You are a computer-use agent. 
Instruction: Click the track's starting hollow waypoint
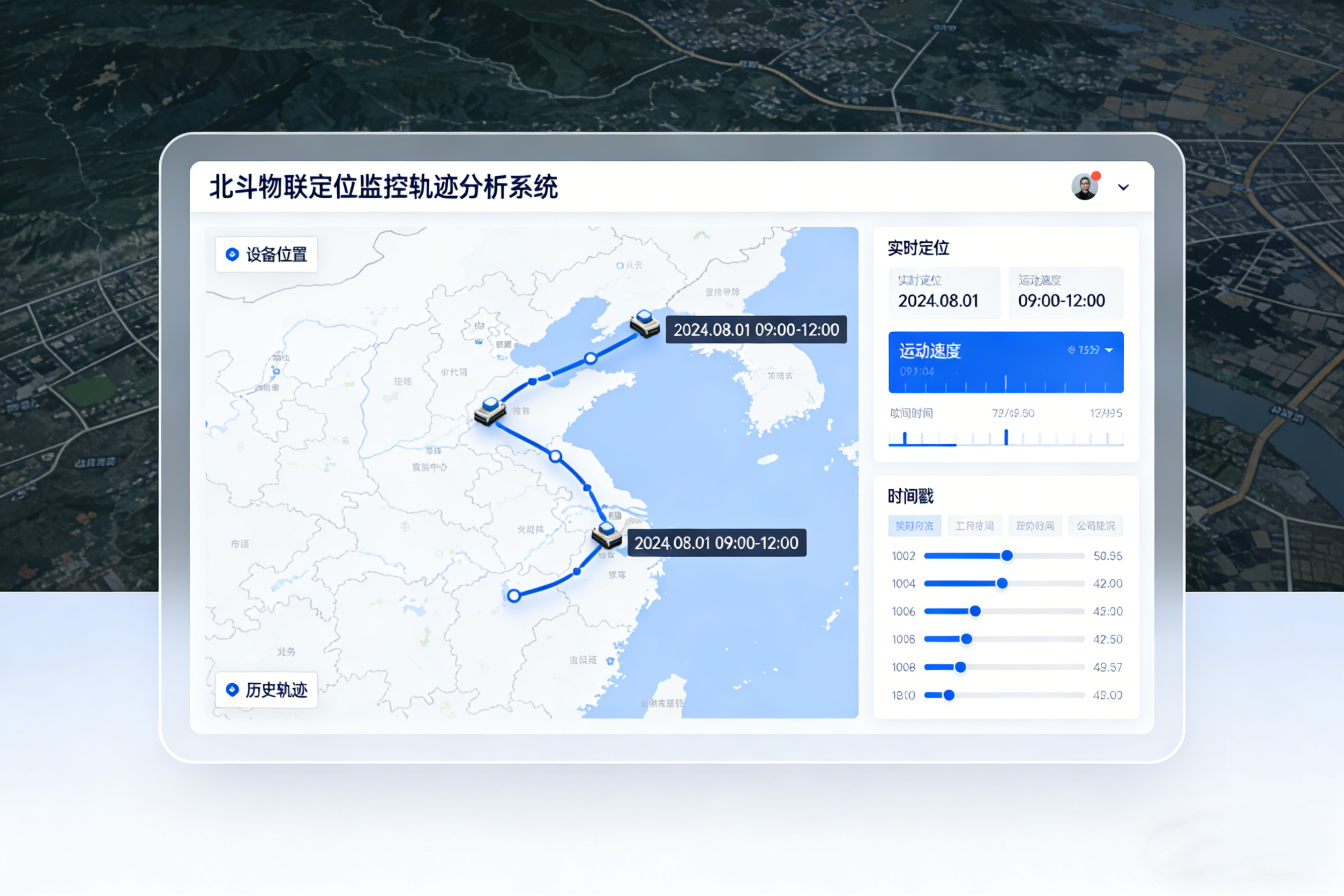point(514,596)
